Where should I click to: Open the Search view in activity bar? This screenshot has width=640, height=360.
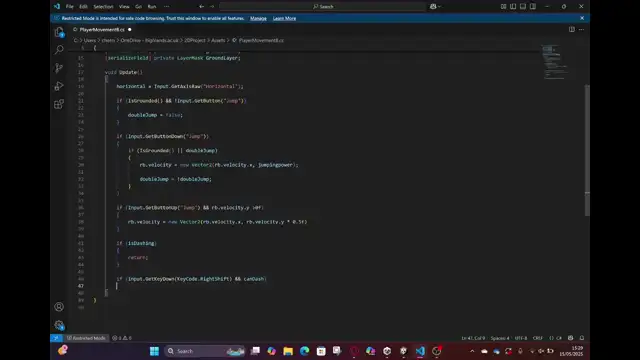59,50
